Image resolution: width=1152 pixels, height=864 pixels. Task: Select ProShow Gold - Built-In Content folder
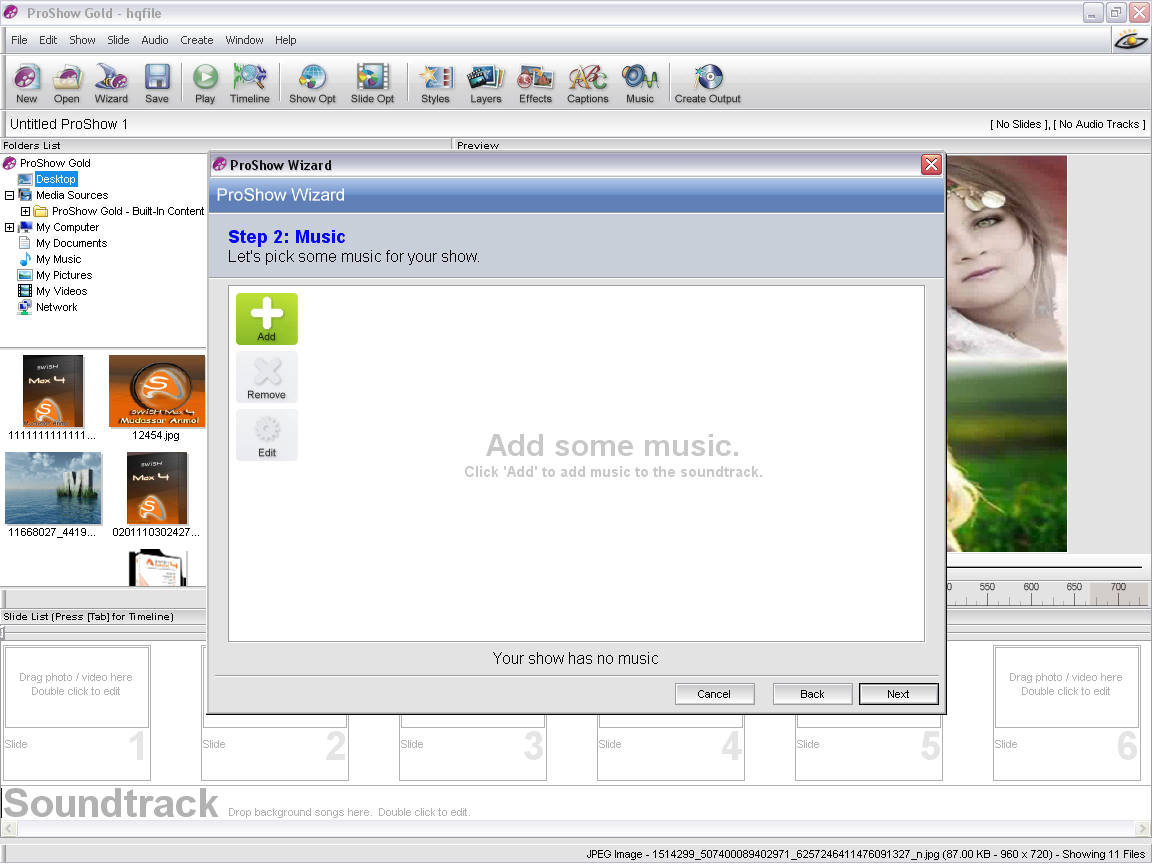(128, 212)
